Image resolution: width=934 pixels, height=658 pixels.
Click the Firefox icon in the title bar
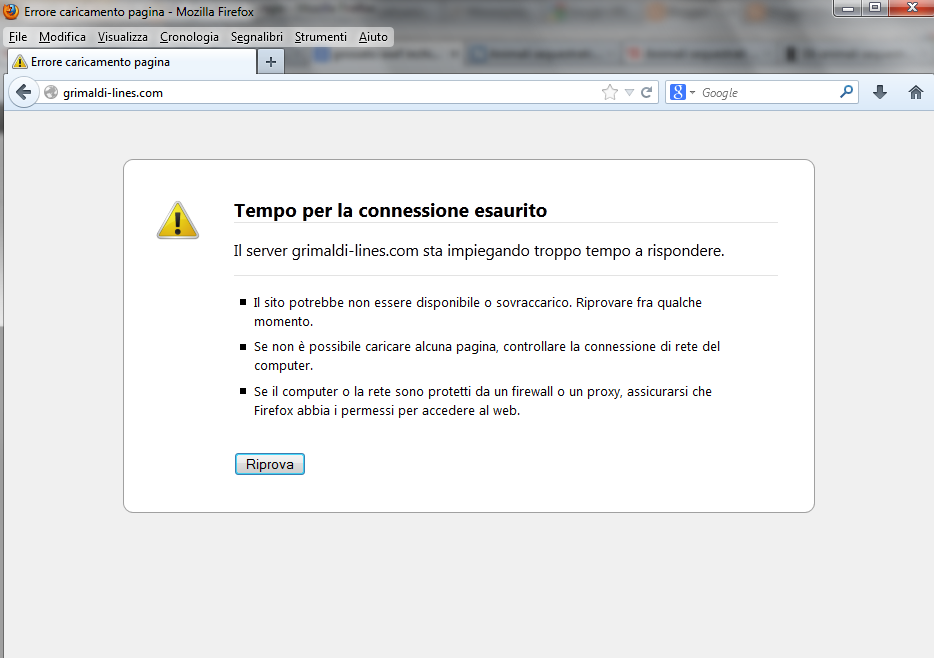point(11,11)
